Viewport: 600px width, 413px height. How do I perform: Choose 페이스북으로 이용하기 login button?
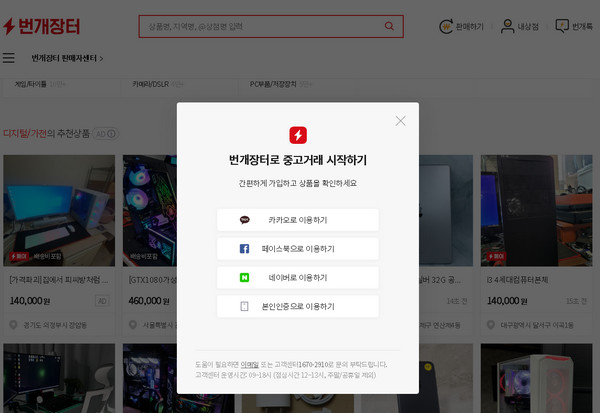pyautogui.click(x=298, y=249)
